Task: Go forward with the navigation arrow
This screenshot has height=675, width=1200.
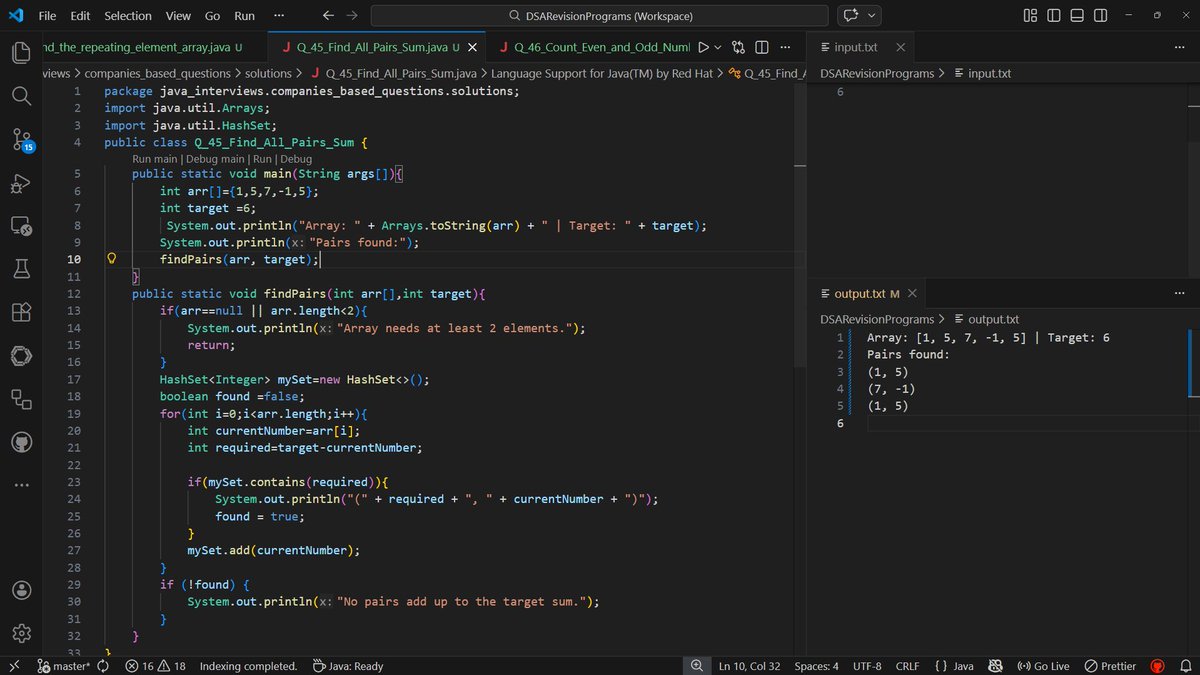Action: click(x=352, y=16)
